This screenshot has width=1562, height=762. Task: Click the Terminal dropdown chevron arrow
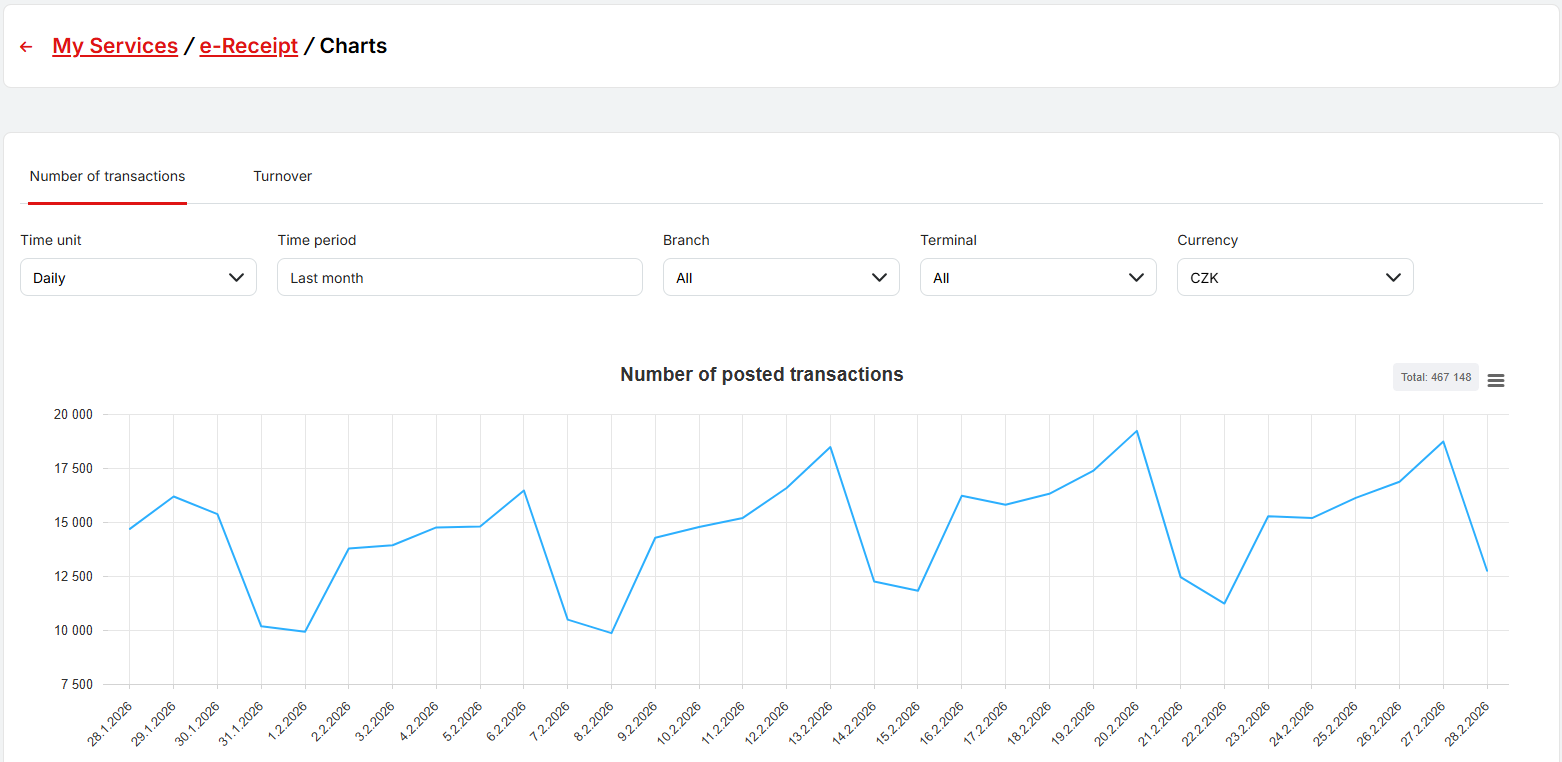point(1136,278)
